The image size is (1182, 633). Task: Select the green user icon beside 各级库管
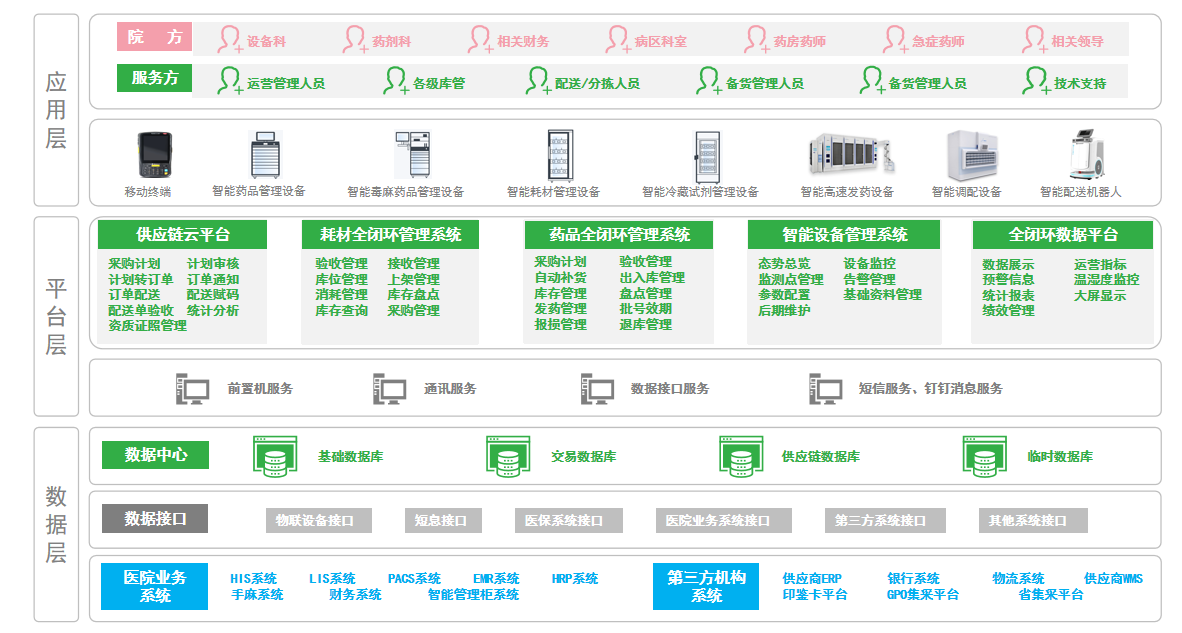tap(396, 81)
